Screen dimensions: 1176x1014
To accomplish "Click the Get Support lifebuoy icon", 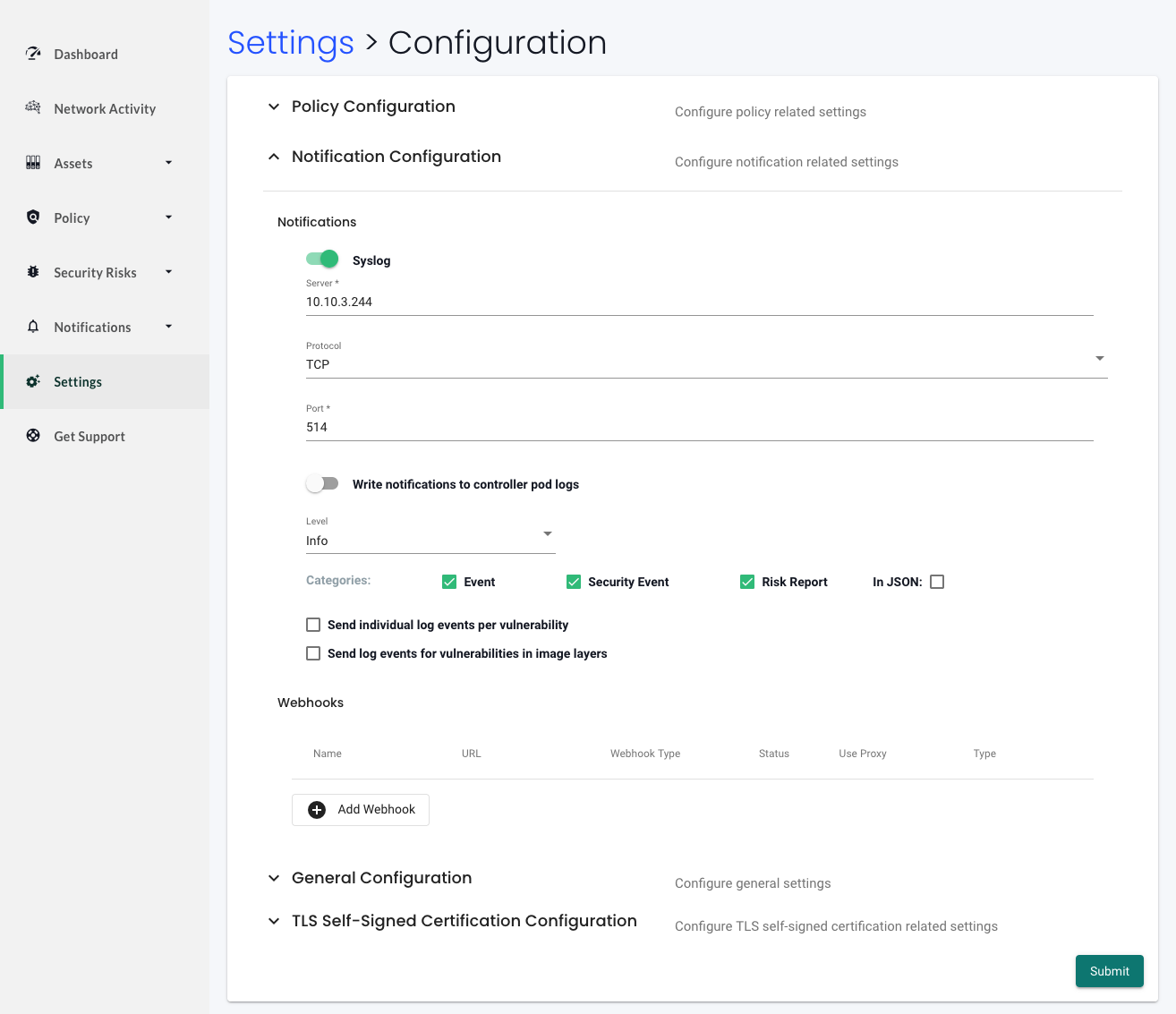I will 33,436.
